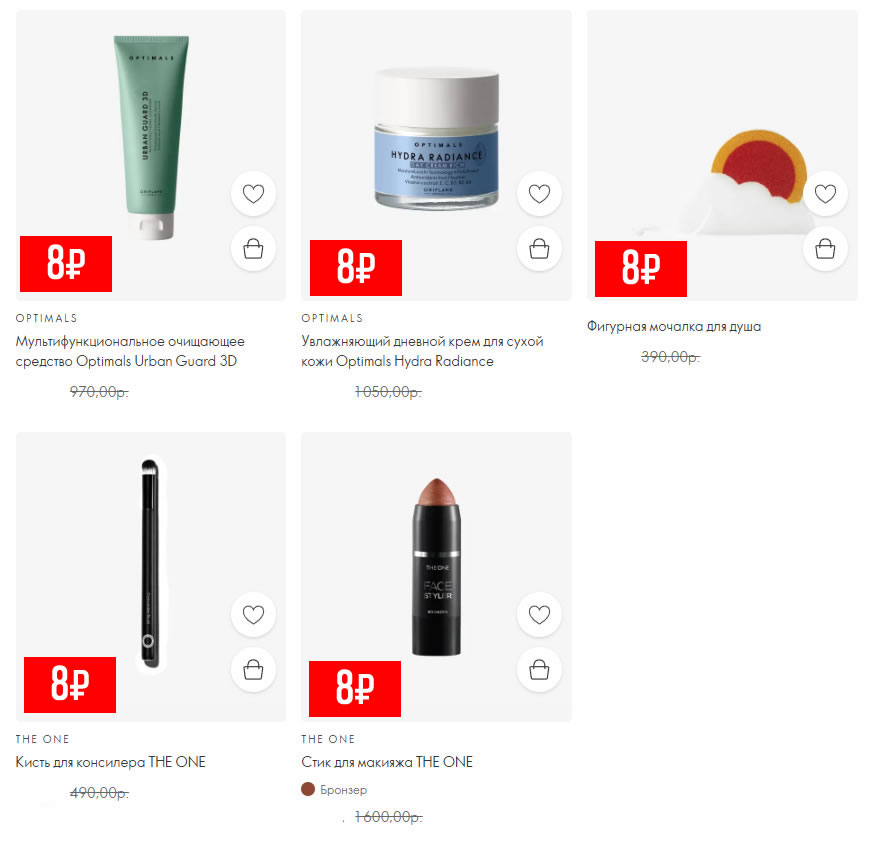Add Face Styler makeup stick to bag

[x=539, y=670]
